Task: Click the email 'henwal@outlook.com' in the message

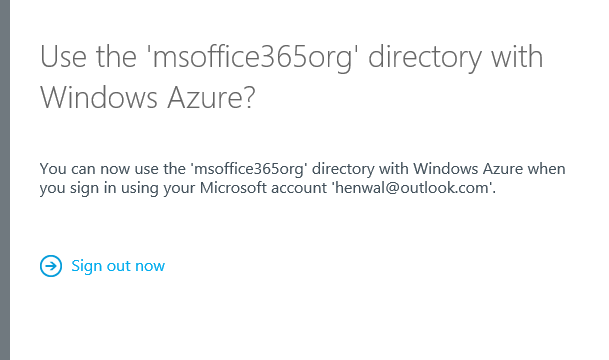Action: click(x=413, y=188)
